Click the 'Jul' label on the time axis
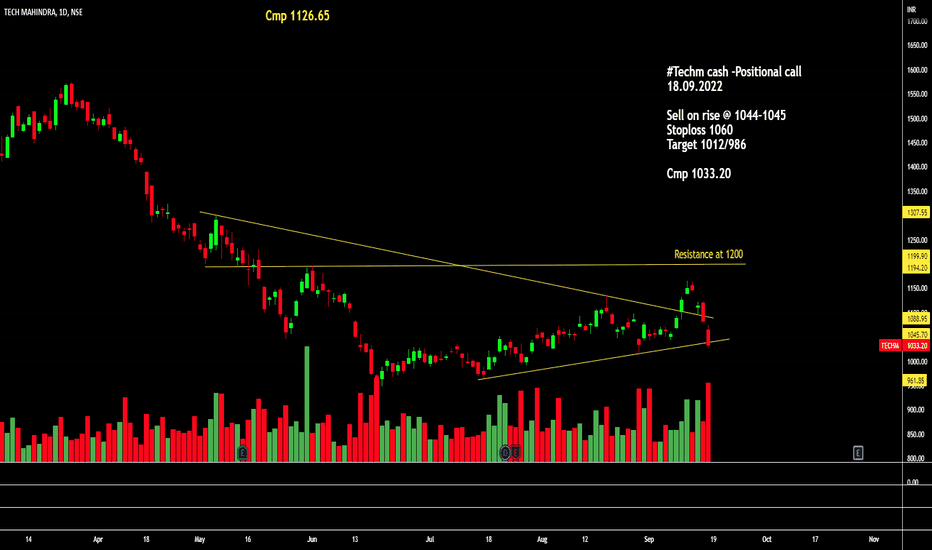Viewport: 932px width, 550px height. click(x=430, y=539)
